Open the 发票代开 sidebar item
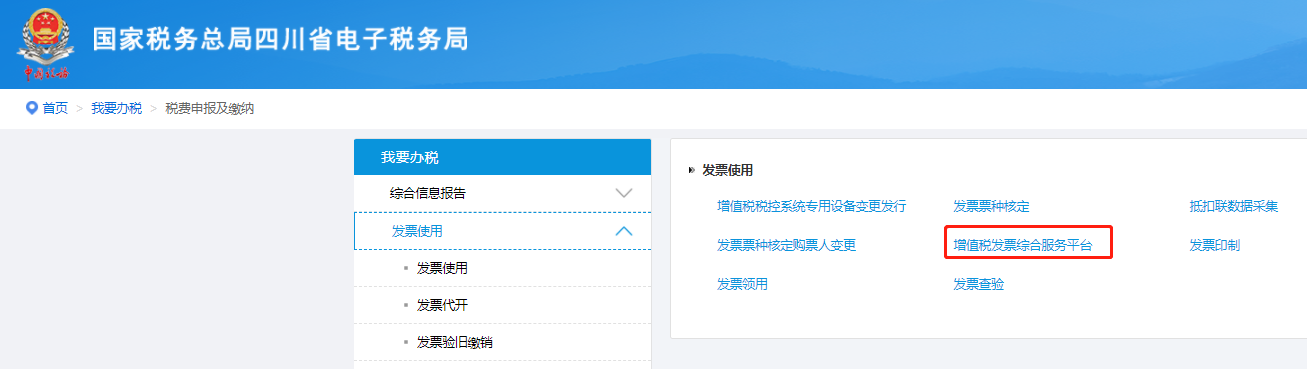 point(442,305)
